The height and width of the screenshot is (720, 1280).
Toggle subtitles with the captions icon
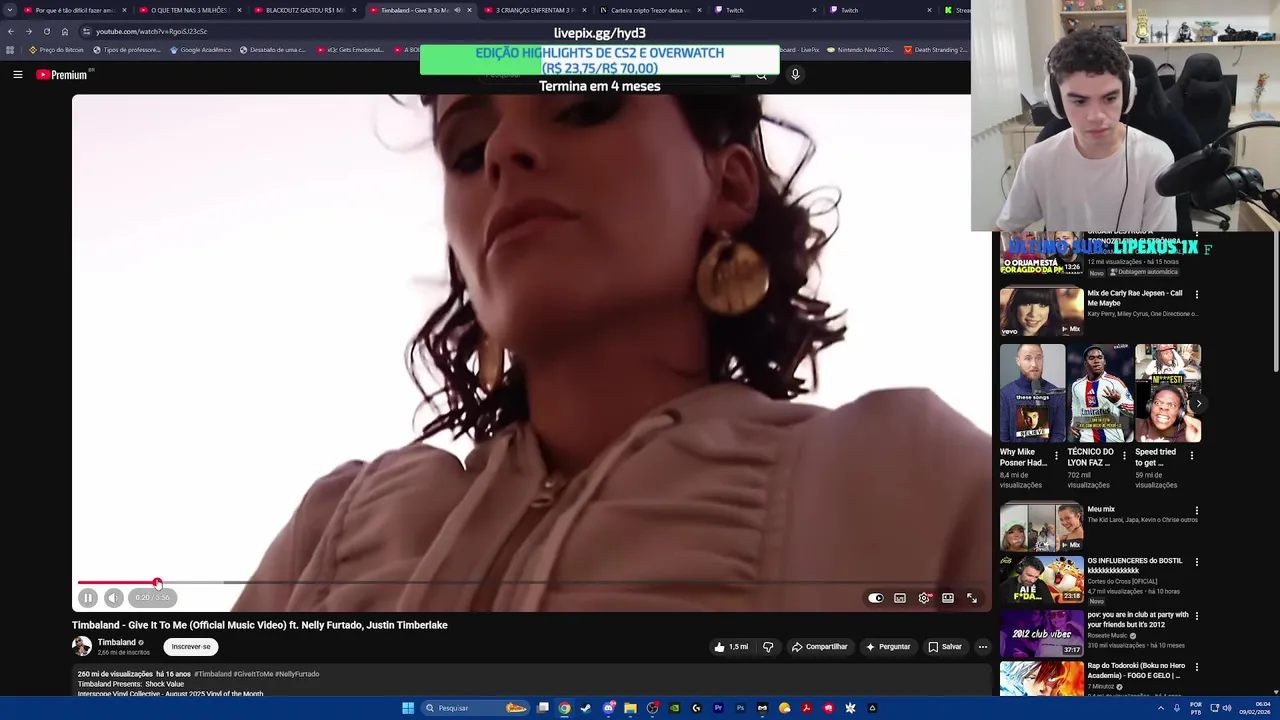coord(900,598)
